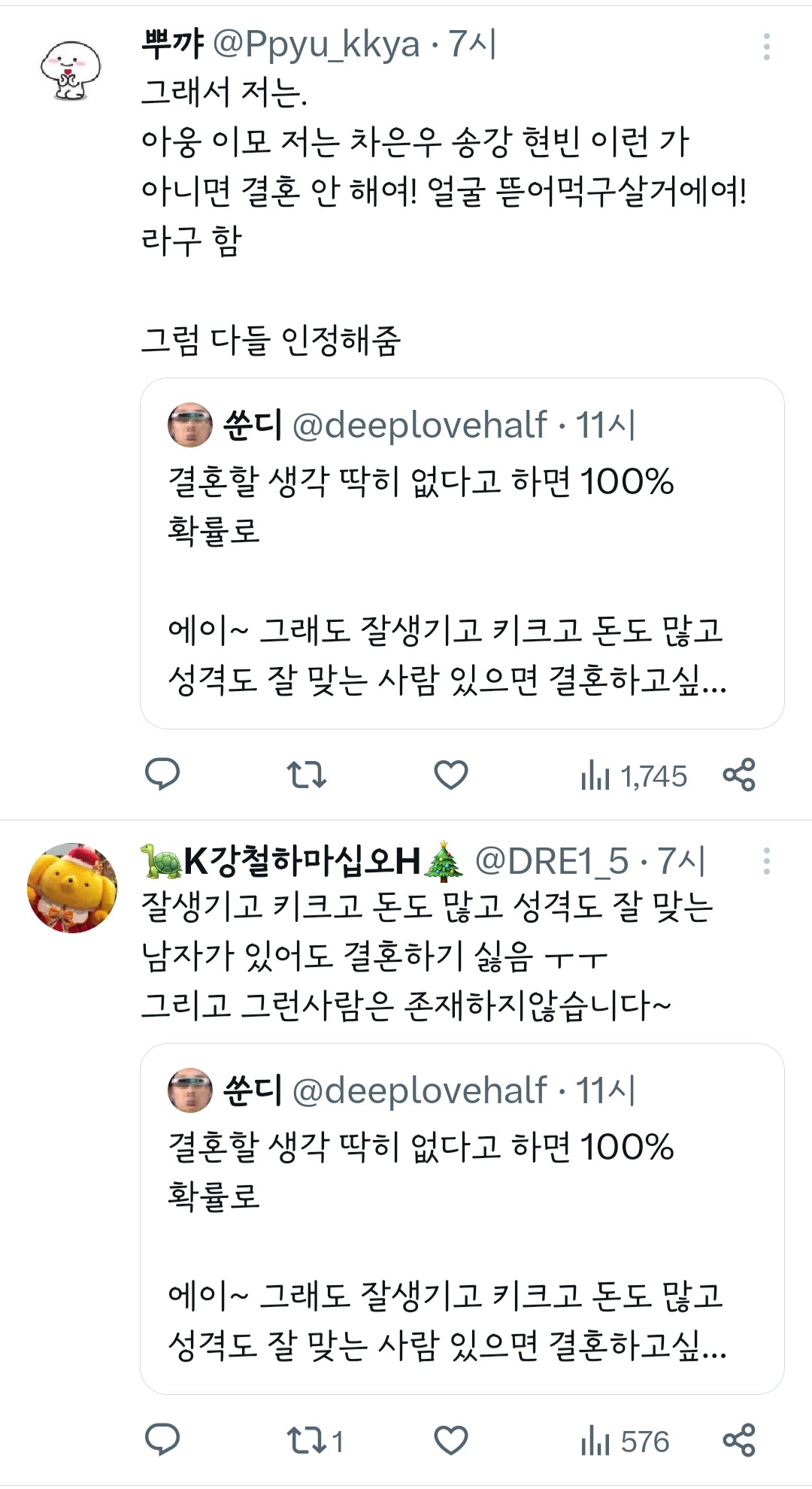812x1489 pixels.
Task: Open quoted 쏜디 tweet in second post
Action: pos(462,1219)
